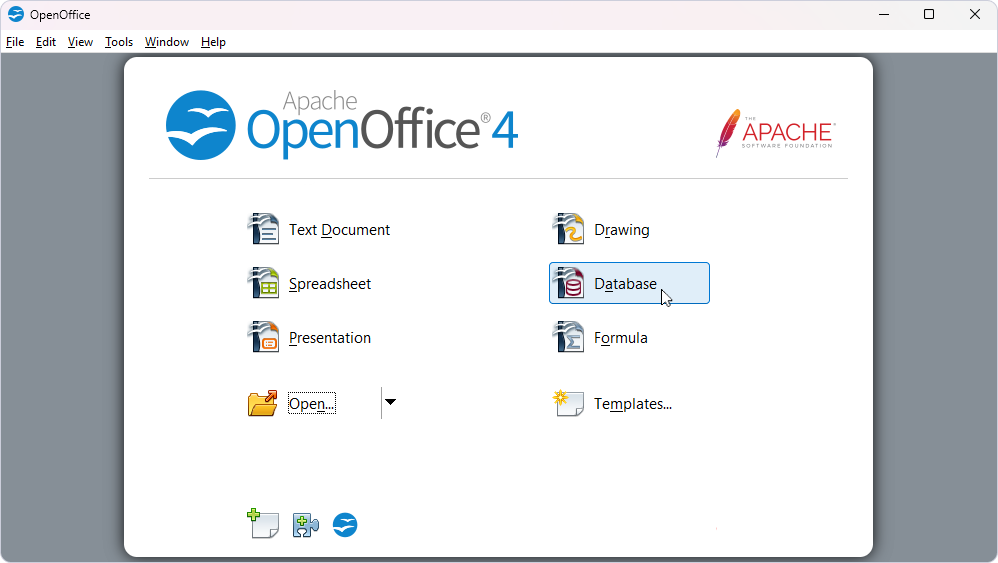Click the OpenOffice title bar app icon
998x563 pixels.
(16, 14)
